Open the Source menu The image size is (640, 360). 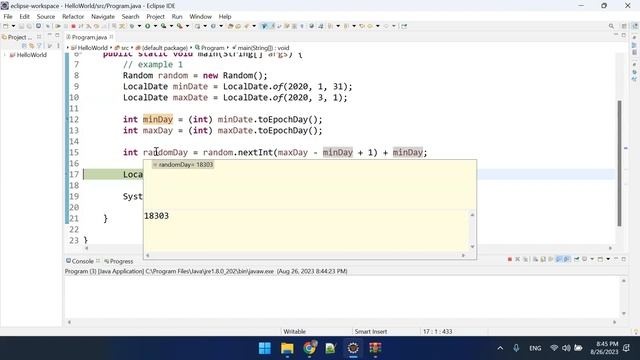click(46, 17)
